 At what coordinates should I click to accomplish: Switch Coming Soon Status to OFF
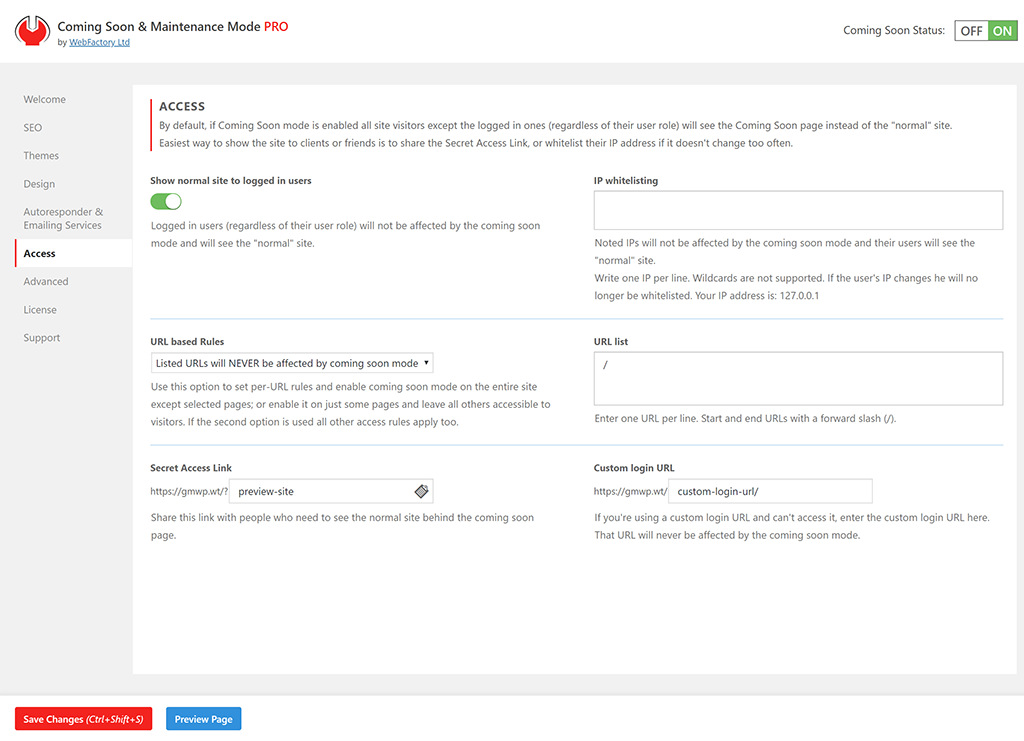(x=971, y=31)
